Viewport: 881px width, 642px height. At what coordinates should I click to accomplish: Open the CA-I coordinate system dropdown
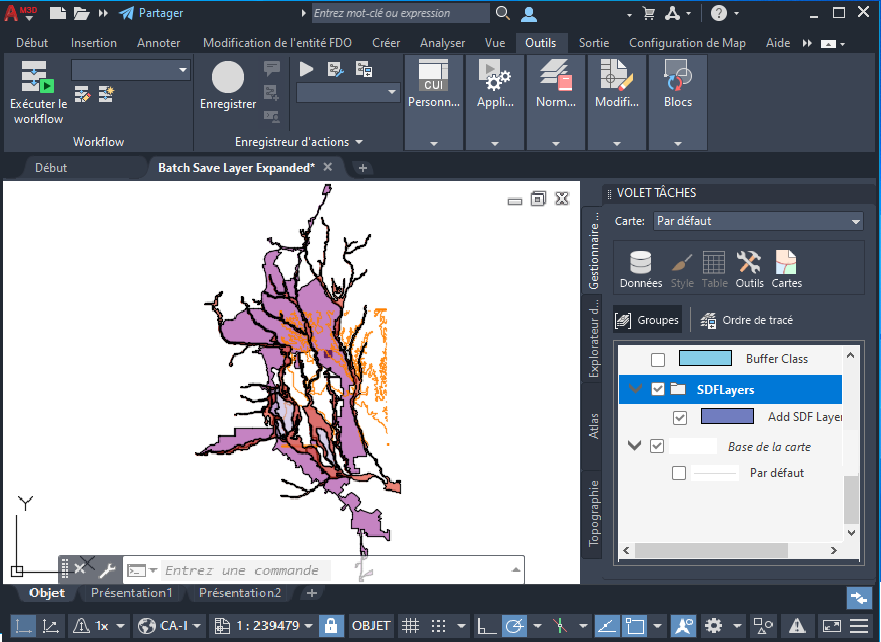click(197, 626)
